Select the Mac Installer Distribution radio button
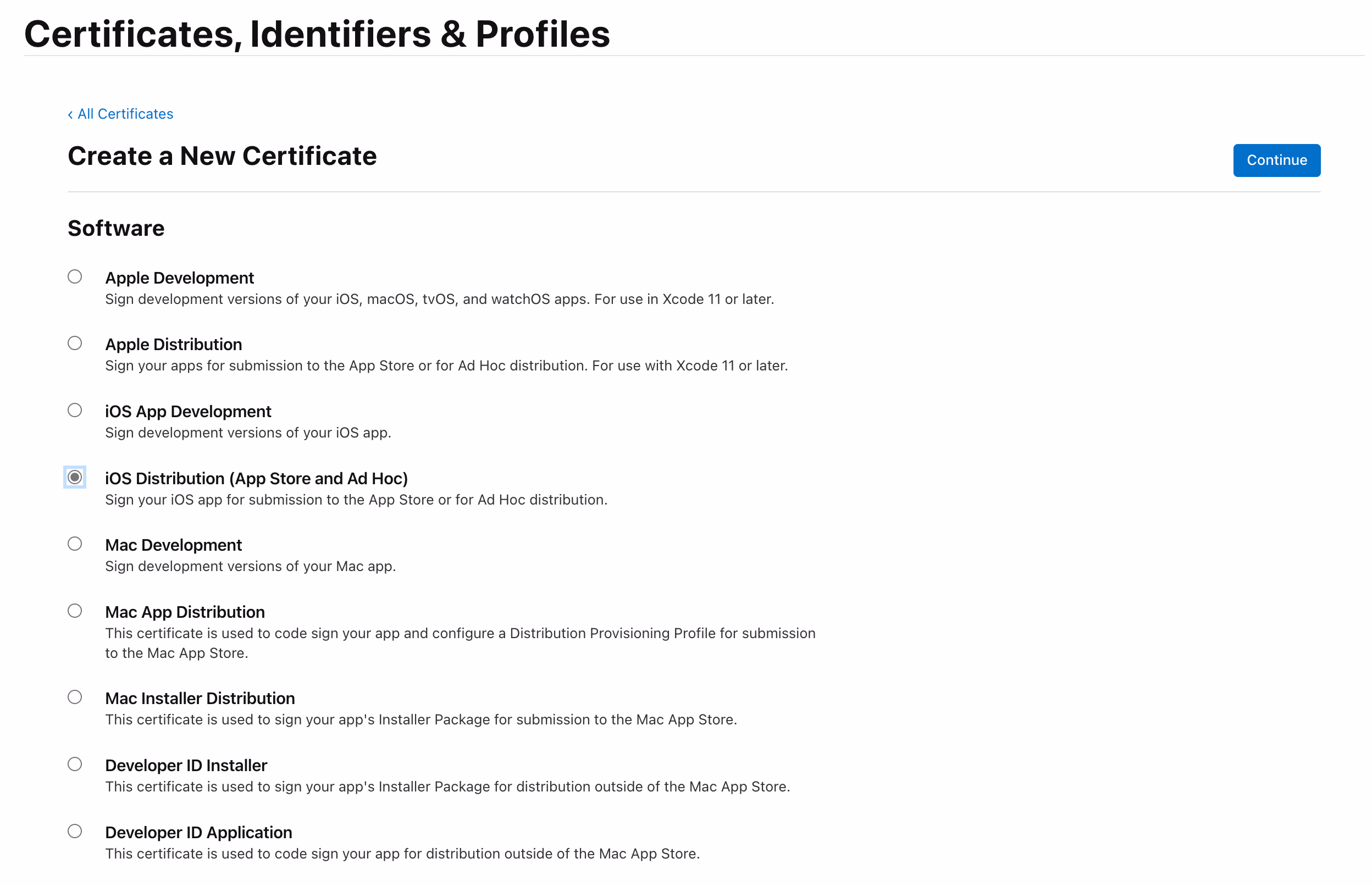 (75, 698)
